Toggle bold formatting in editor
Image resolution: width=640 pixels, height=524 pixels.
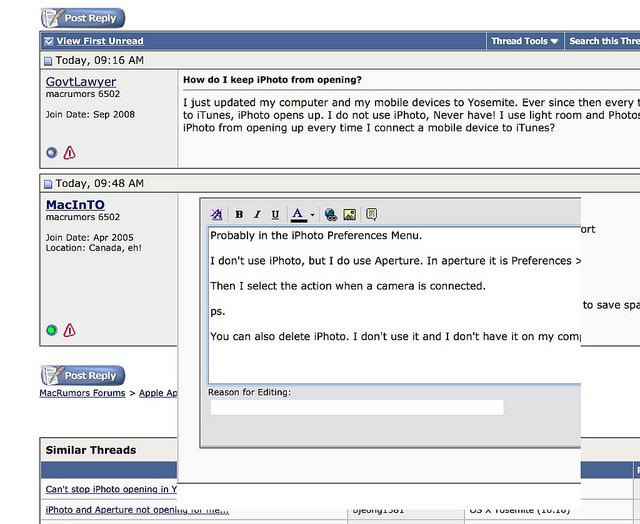(239, 214)
